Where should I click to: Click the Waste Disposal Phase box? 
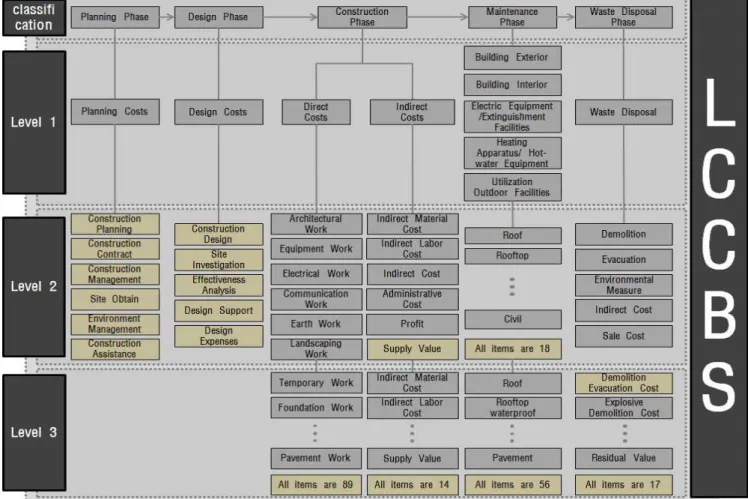coord(623,17)
